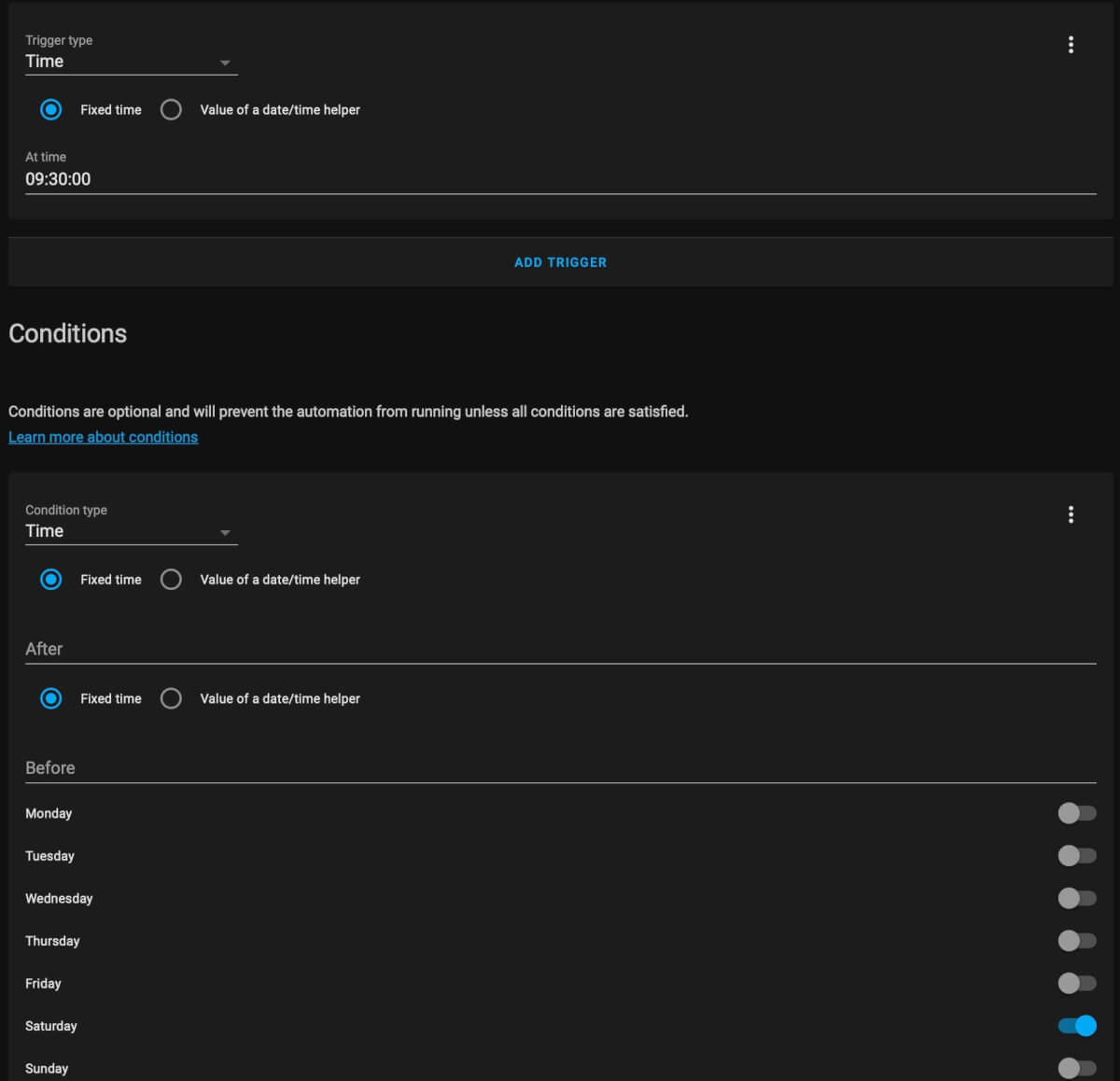Click the Before time input field
The height and width of the screenshot is (1081, 1120).
[560, 767]
